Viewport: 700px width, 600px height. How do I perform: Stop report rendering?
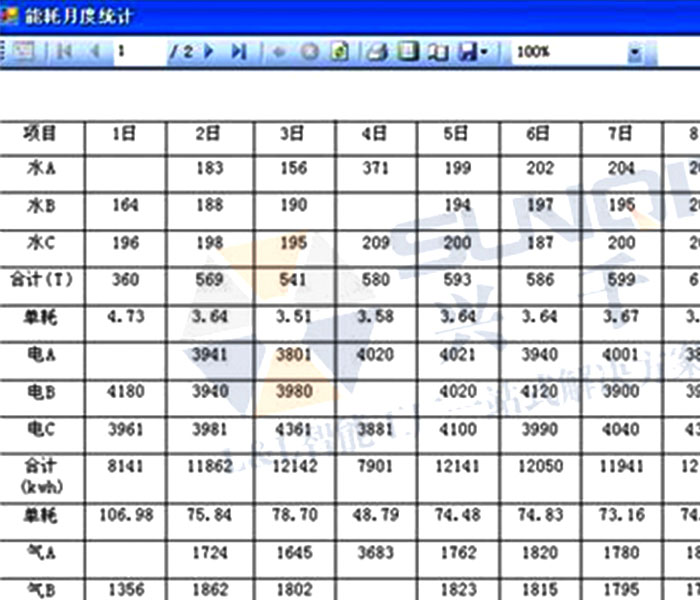pyautogui.click(x=309, y=51)
